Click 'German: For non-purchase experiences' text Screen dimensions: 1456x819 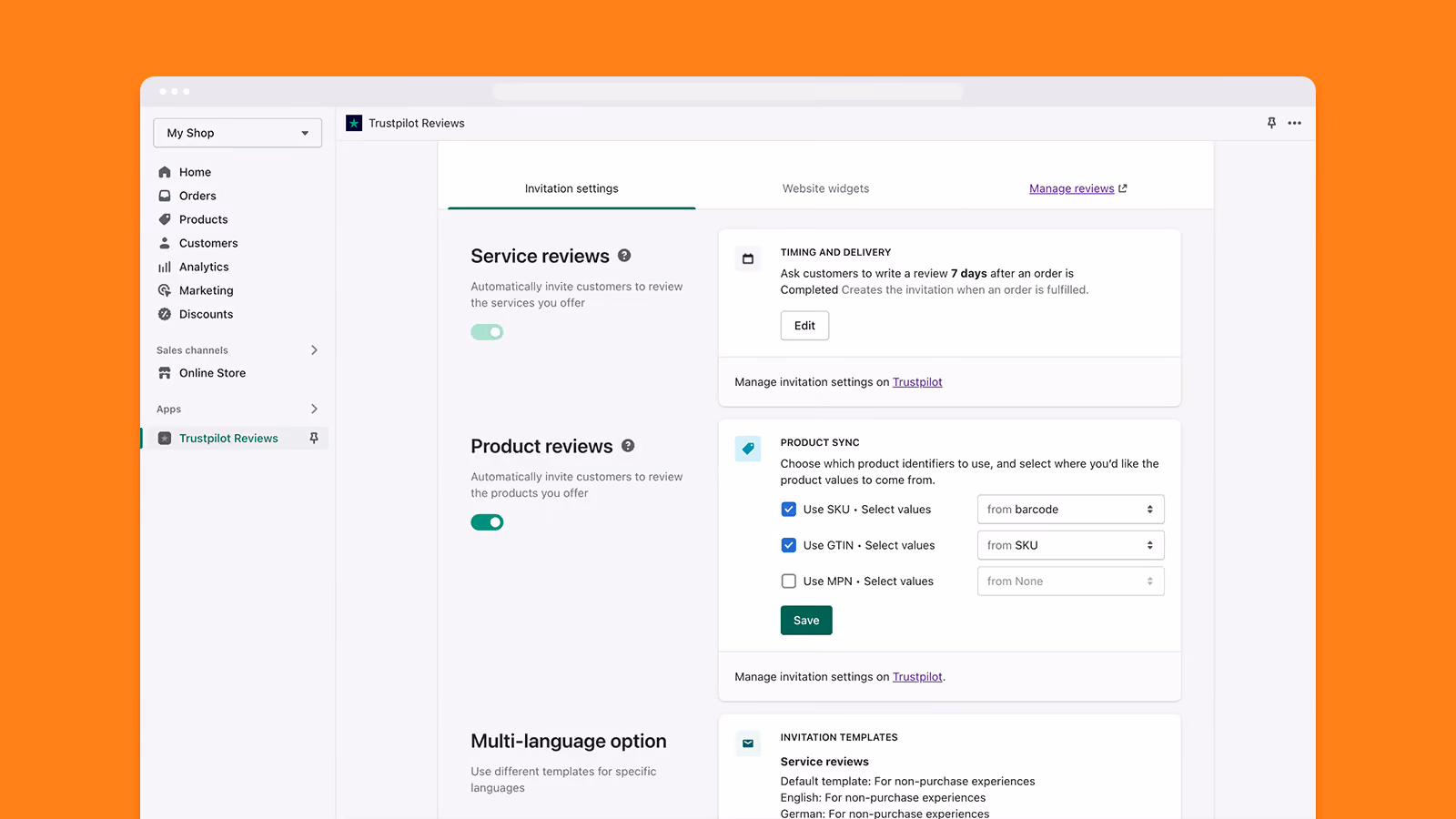click(x=885, y=814)
